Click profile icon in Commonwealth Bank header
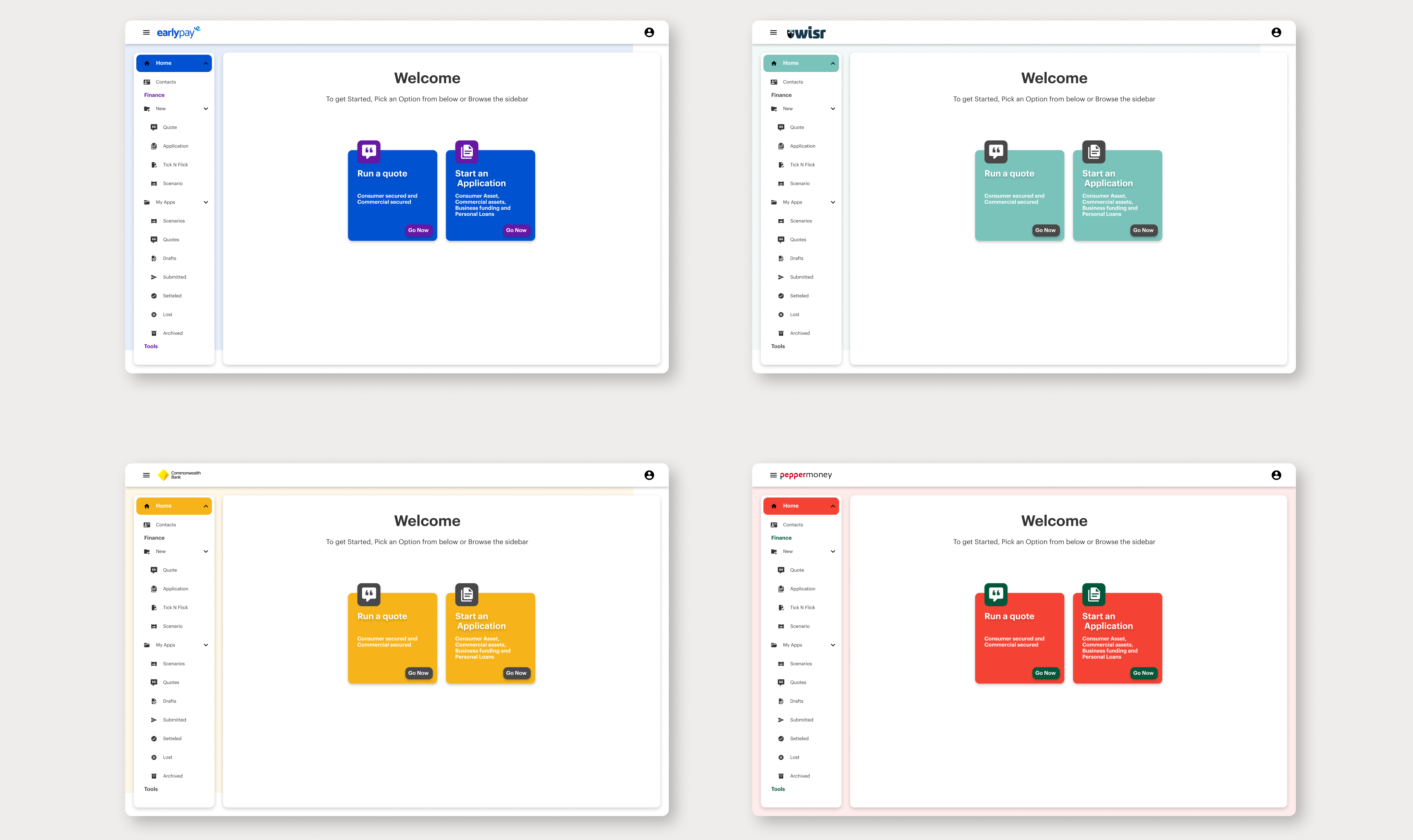 (x=649, y=475)
